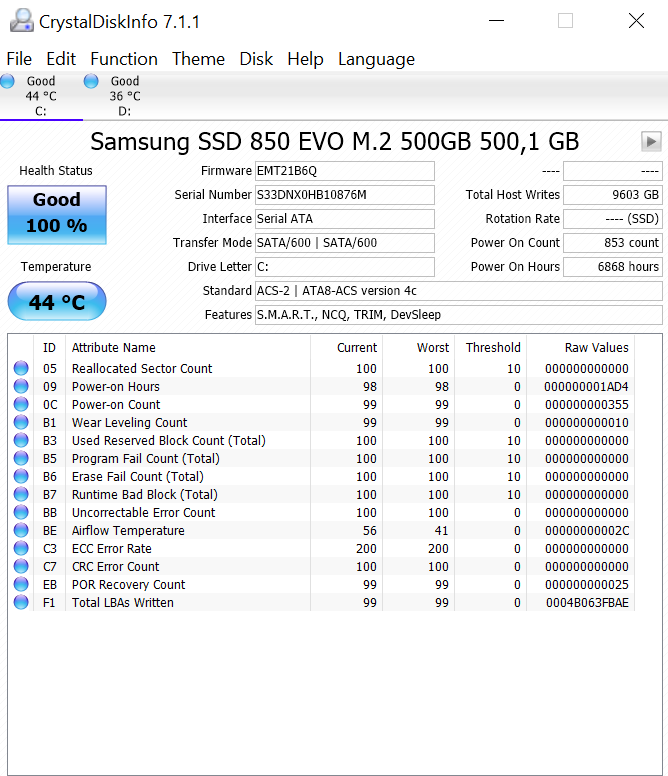Image resolution: width=668 pixels, height=776 pixels.
Task: Click status icon for Power-on Hours row
Action: pyautogui.click(x=21, y=386)
